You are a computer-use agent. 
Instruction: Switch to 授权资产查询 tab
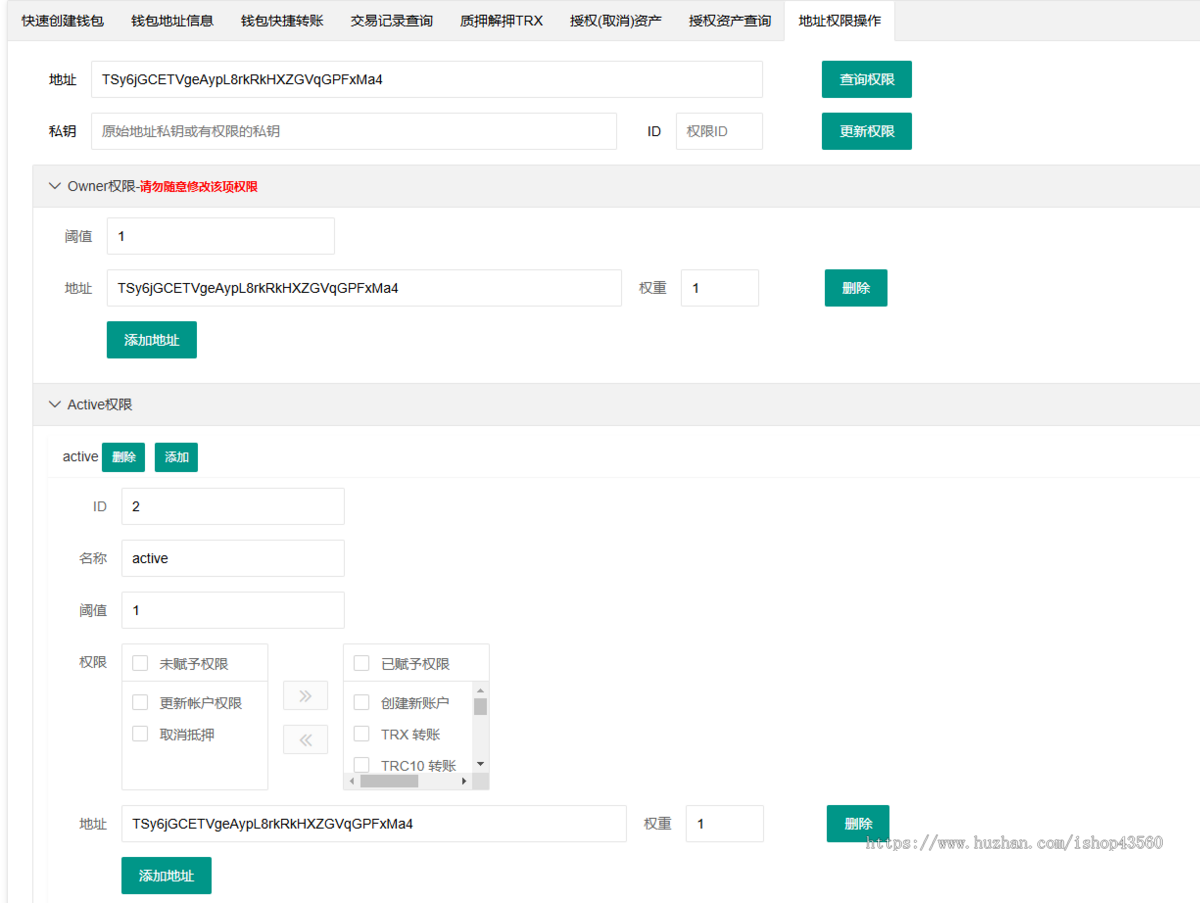(x=729, y=20)
